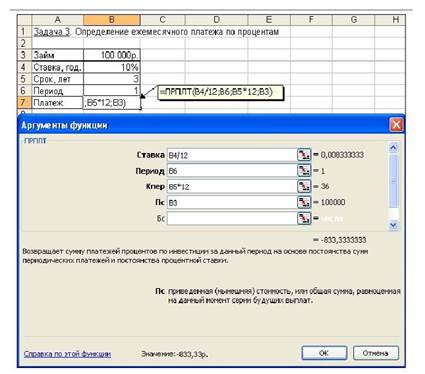Click the "= 36" Кпер result value
425x374 pixels.
point(321,186)
